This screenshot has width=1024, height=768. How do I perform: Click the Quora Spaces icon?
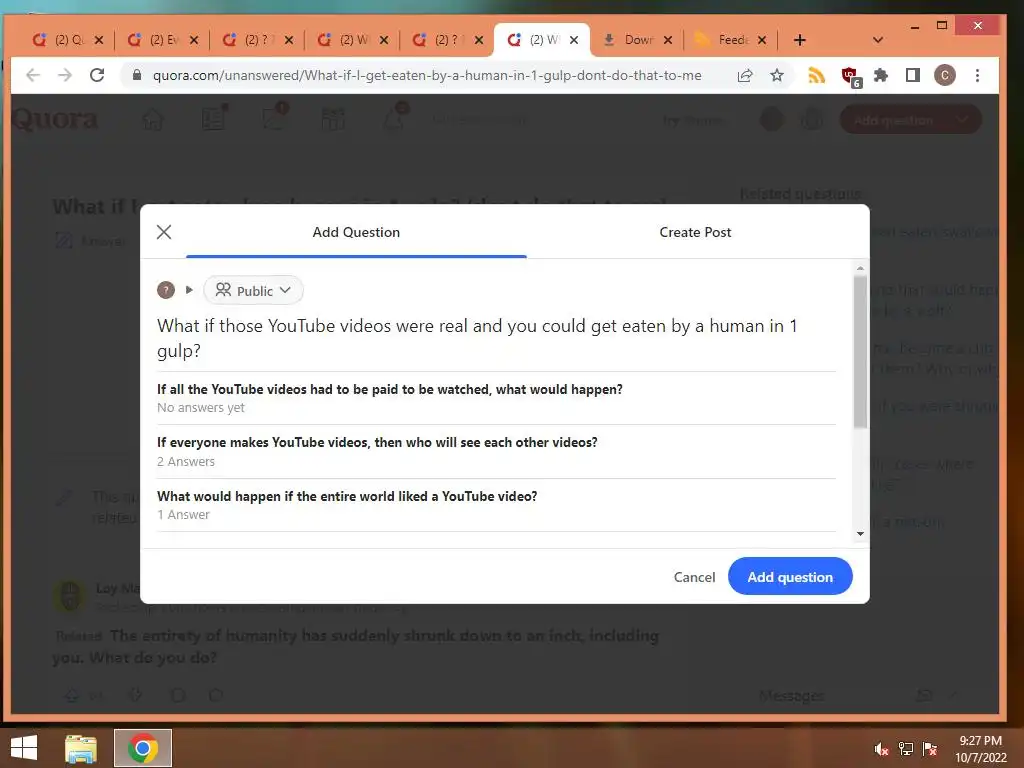click(x=333, y=120)
